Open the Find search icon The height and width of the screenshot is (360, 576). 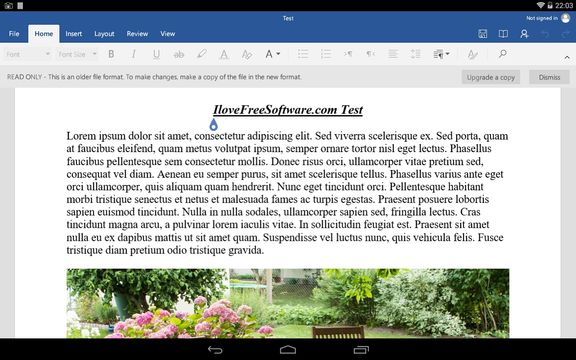click(x=503, y=54)
